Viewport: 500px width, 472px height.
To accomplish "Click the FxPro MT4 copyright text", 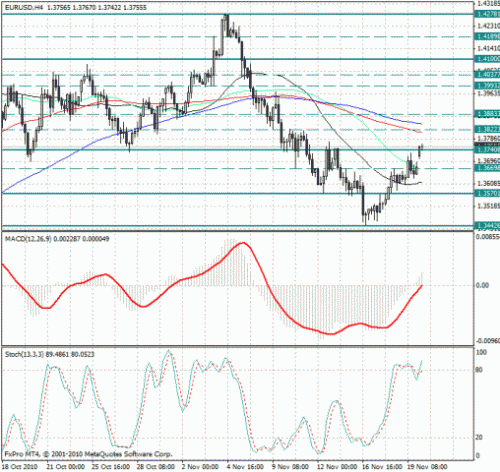I will (88, 454).
